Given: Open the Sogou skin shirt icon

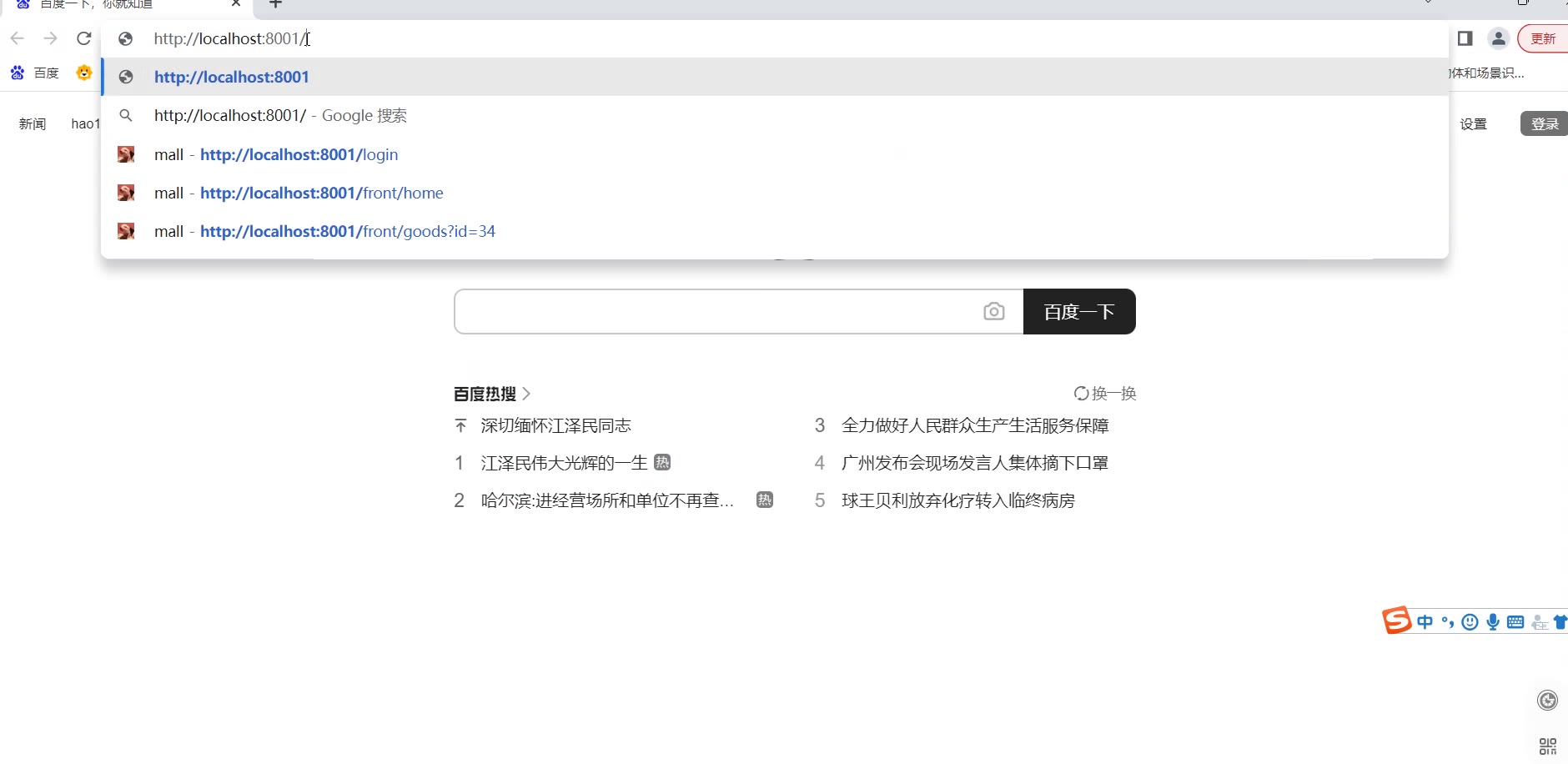Looking at the screenshot, I should click(1560, 622).
